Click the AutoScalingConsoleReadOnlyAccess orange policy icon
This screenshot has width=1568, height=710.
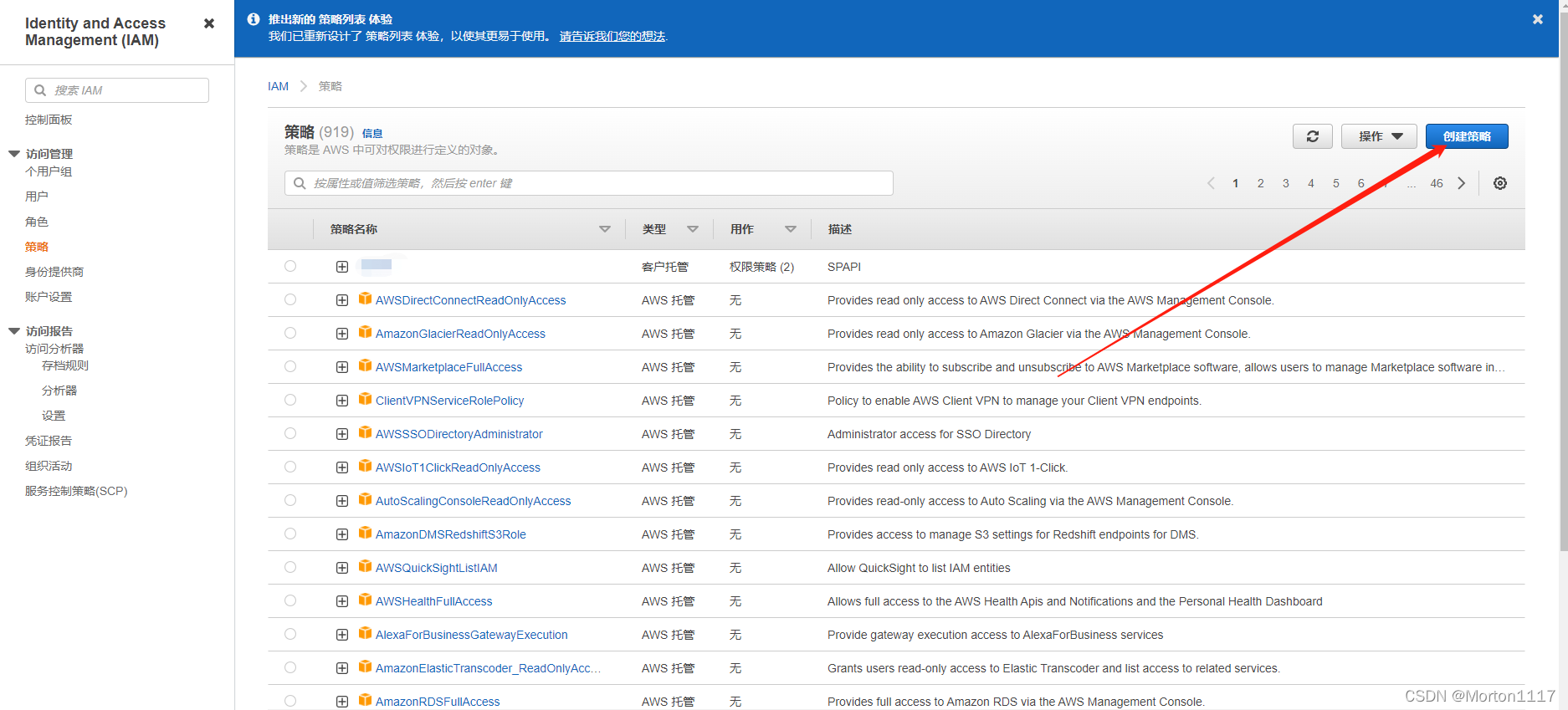[x=365, y=499]
